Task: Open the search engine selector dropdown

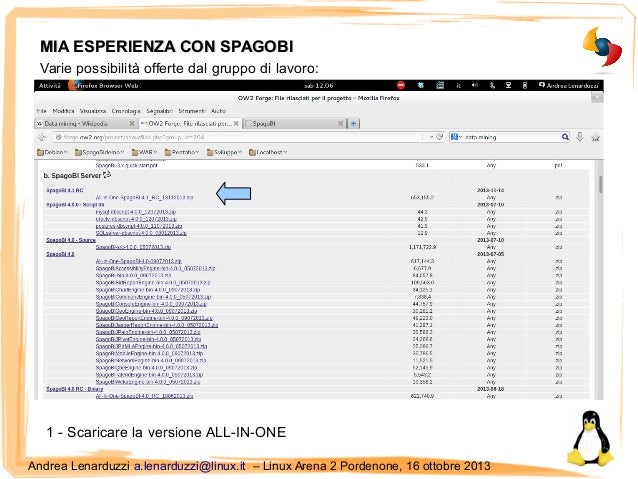Action: tap(456, 137)
